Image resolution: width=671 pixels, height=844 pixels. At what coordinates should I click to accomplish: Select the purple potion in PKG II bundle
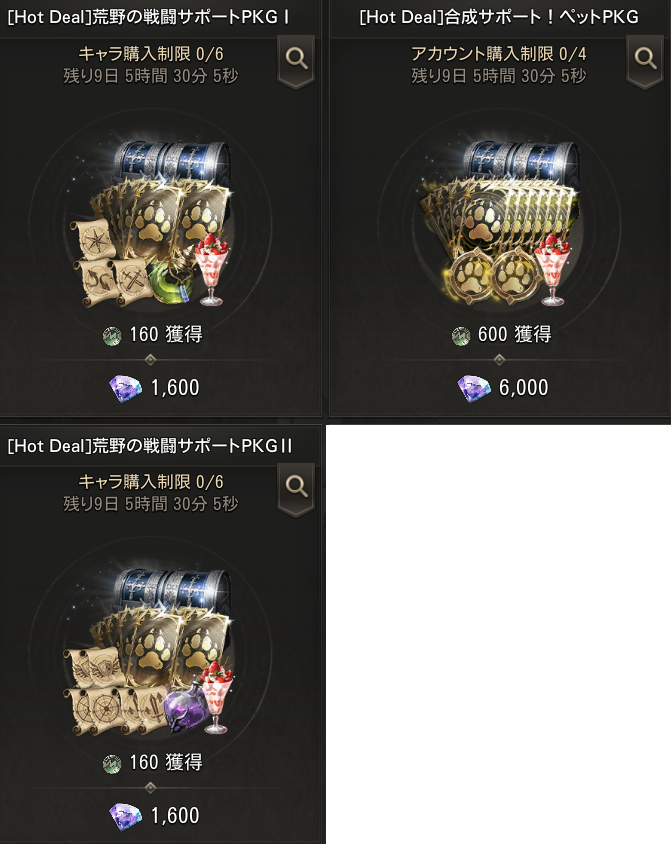(x=186, y=709)
